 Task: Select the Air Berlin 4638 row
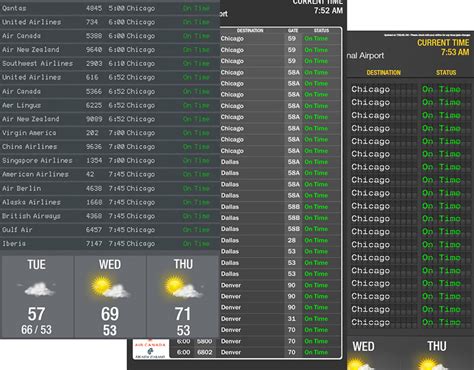110,188
